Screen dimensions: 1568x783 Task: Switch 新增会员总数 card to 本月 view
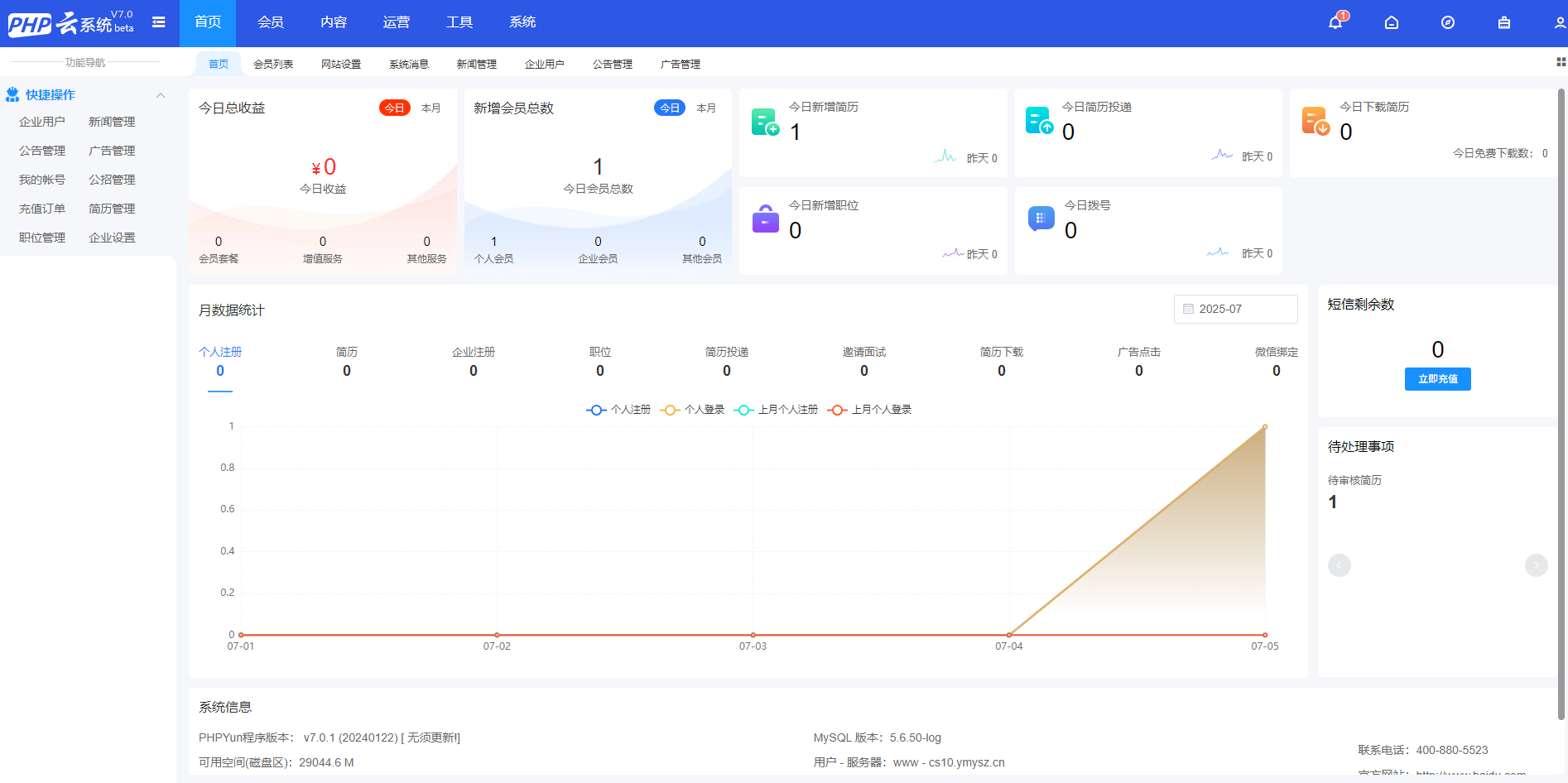(705, 107)
